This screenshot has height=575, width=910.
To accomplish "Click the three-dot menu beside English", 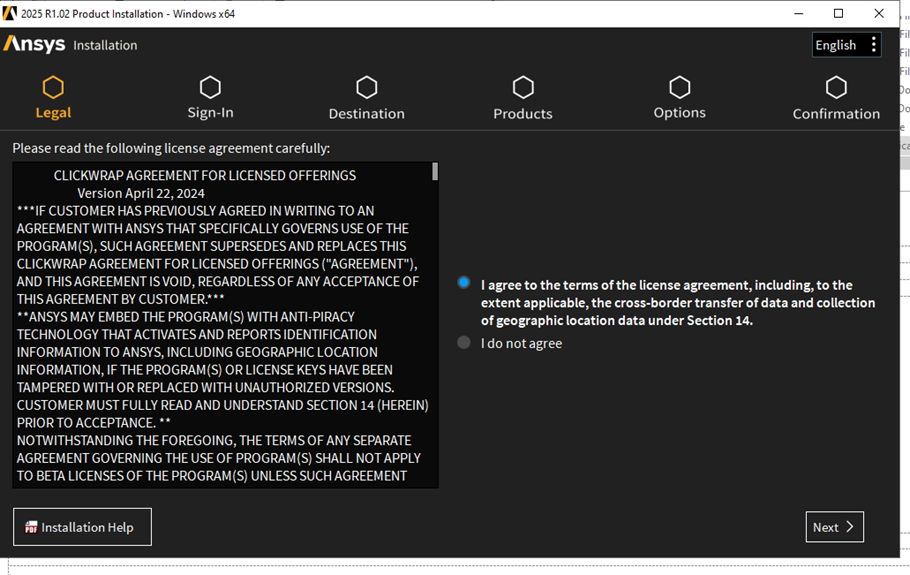I will point(873,45).
